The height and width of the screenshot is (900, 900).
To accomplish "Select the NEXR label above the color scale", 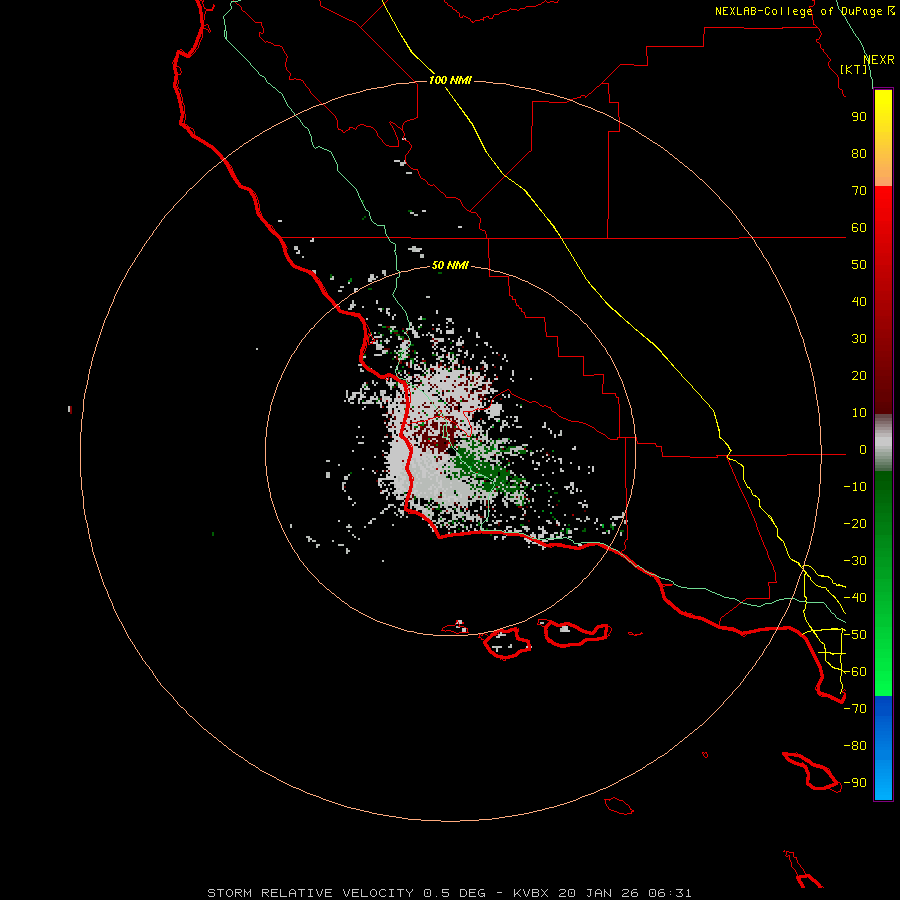I will click(x=878, y=60).
